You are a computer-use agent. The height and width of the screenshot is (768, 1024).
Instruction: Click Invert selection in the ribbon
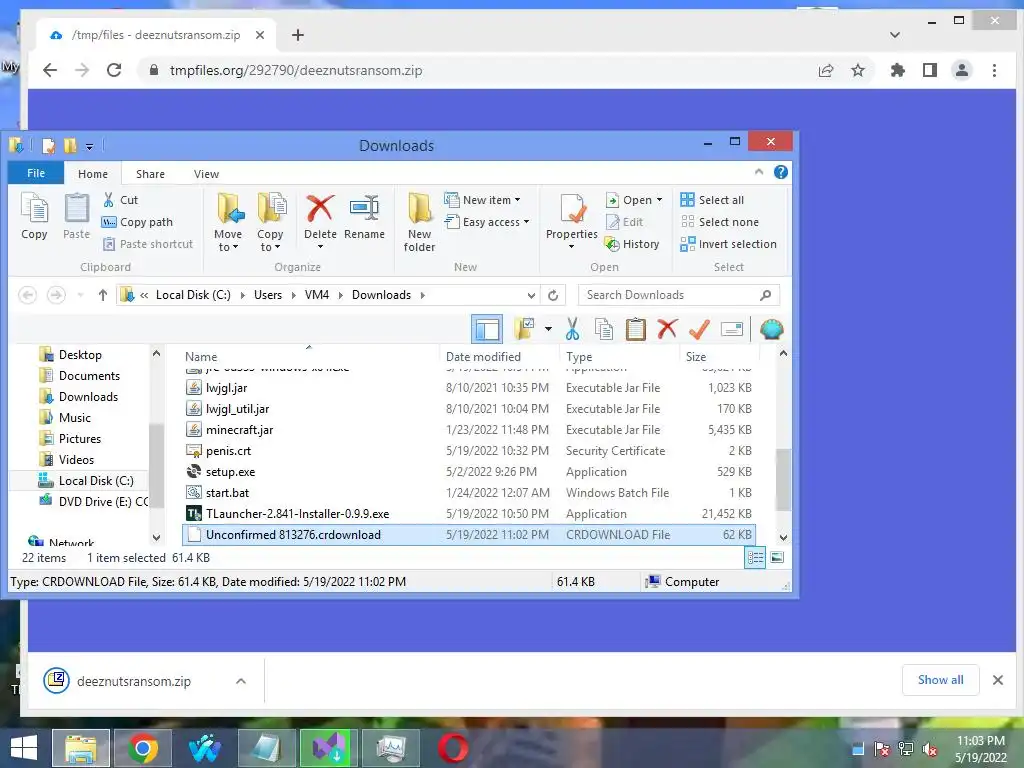(728, 244)
